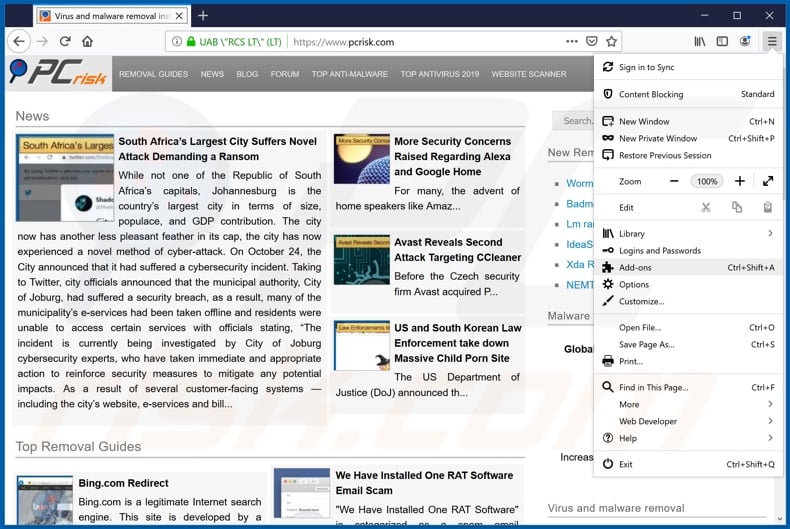Open a new tab with plus button
Image resolution: width=790 pixels, height=529 pixels.
click(203, 16)
